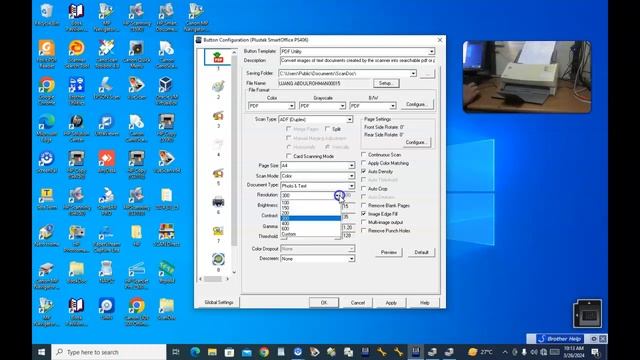
Task: Open the Scan Mode dropdown
Action: coord(351,176)
